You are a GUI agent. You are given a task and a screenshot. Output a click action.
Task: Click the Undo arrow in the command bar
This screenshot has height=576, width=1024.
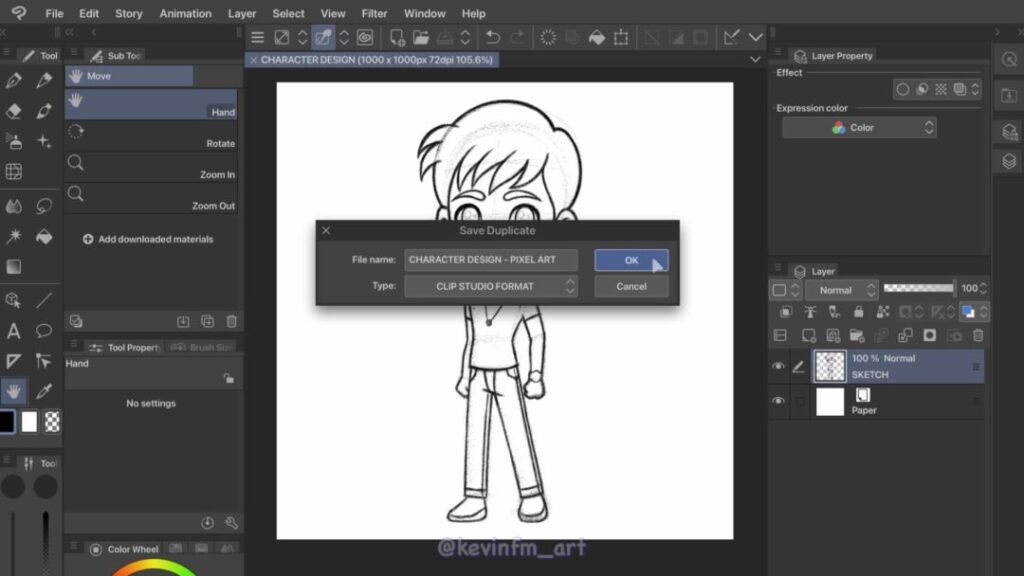tap(492, 38)
